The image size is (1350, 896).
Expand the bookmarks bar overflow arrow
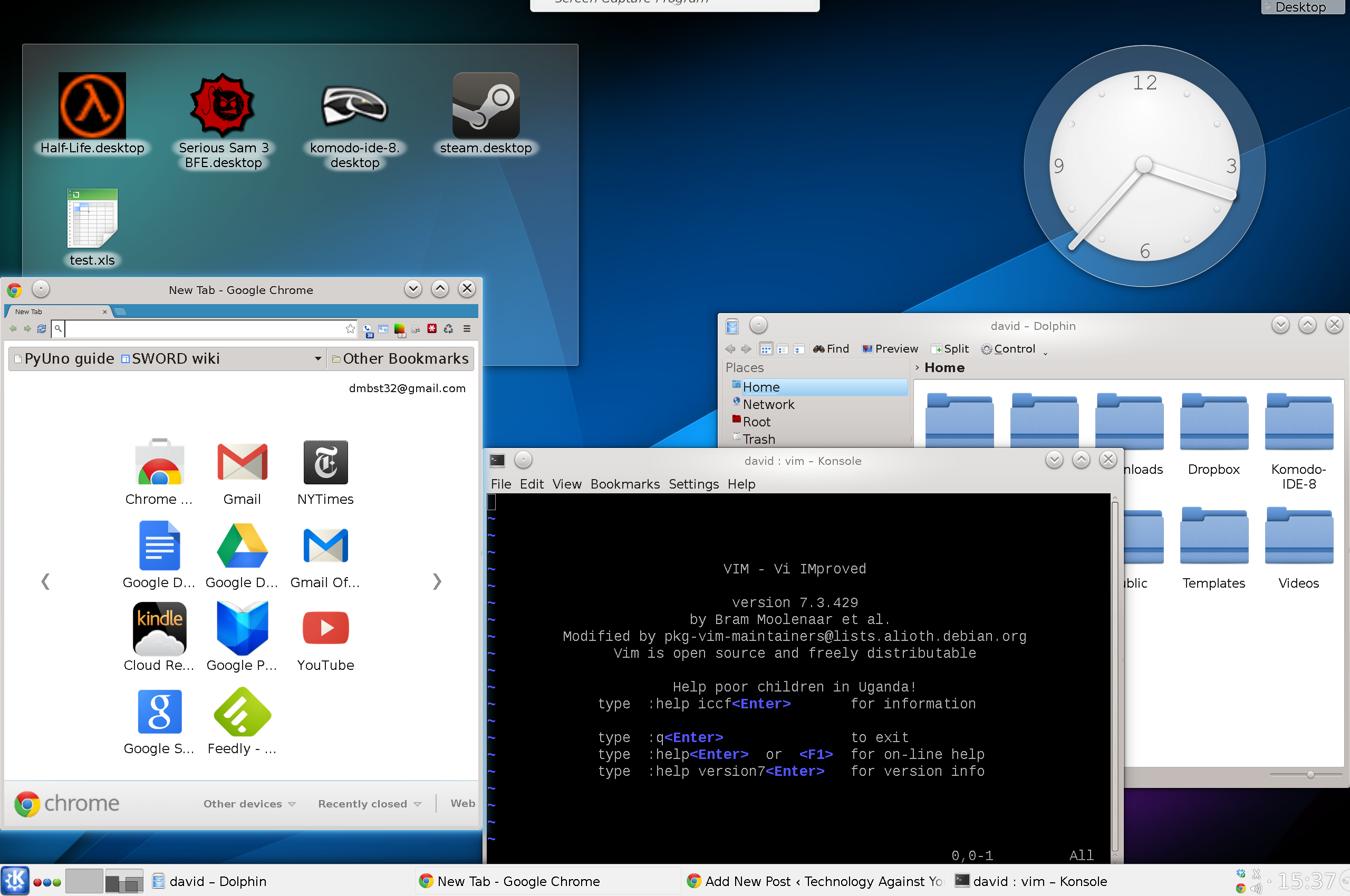317,359
